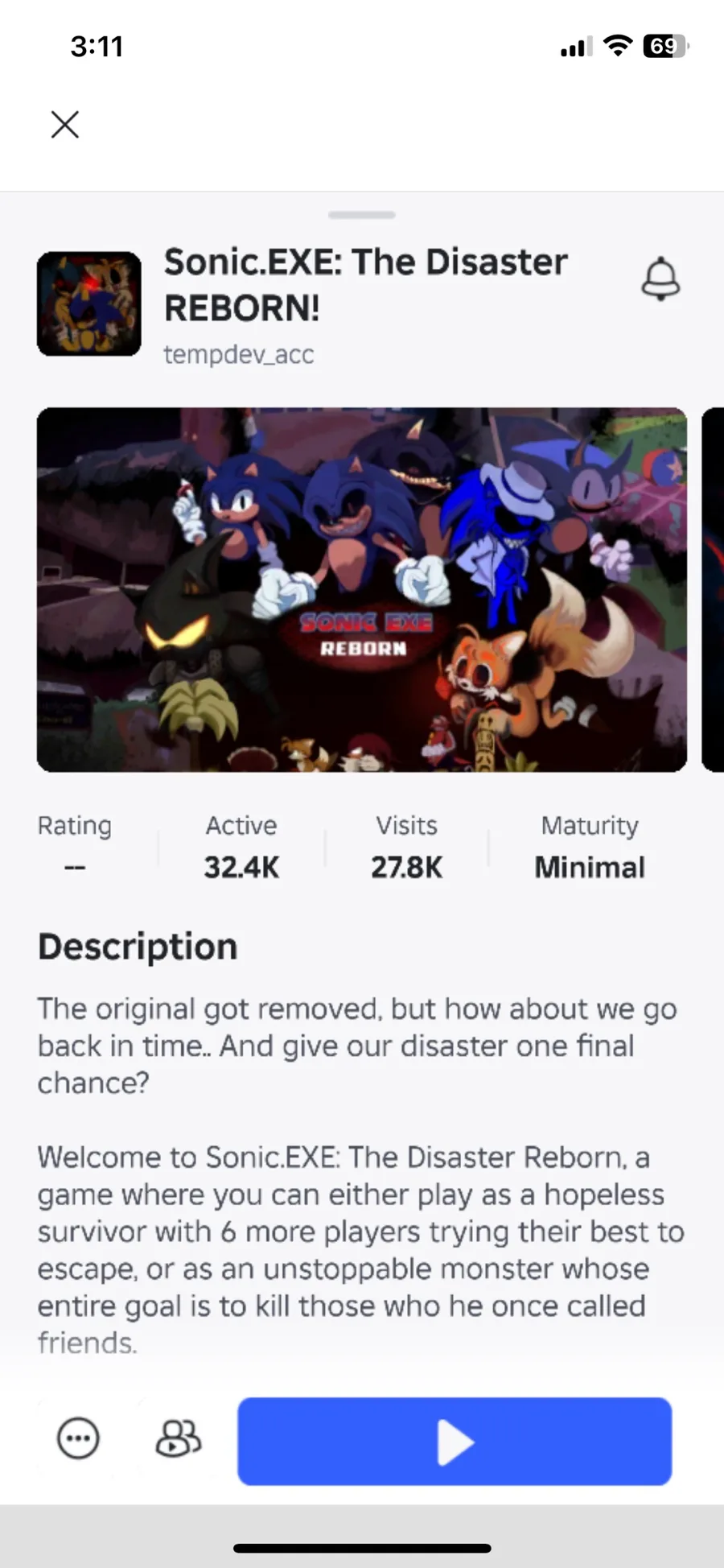
Task: Open tempdev_acc creator profile
Action: [239, 354]
